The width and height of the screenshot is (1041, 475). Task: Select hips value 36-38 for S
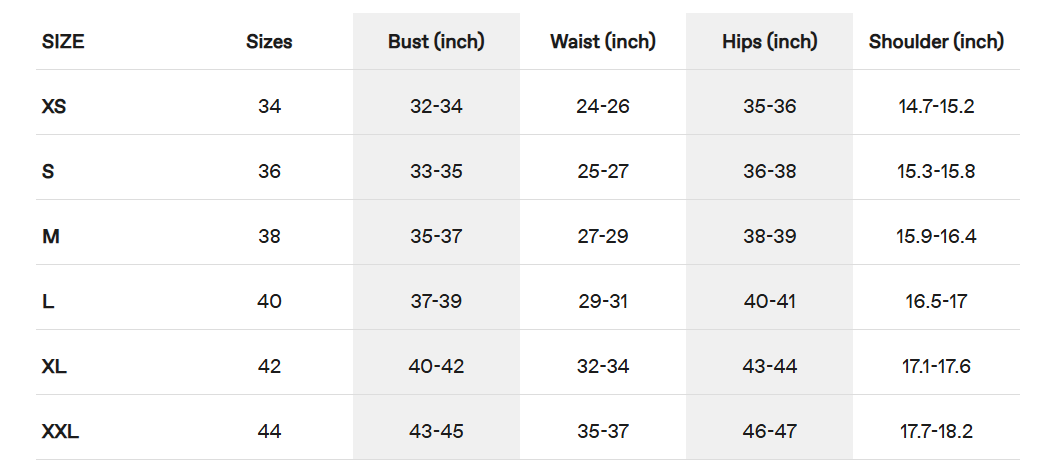[769, 171]
